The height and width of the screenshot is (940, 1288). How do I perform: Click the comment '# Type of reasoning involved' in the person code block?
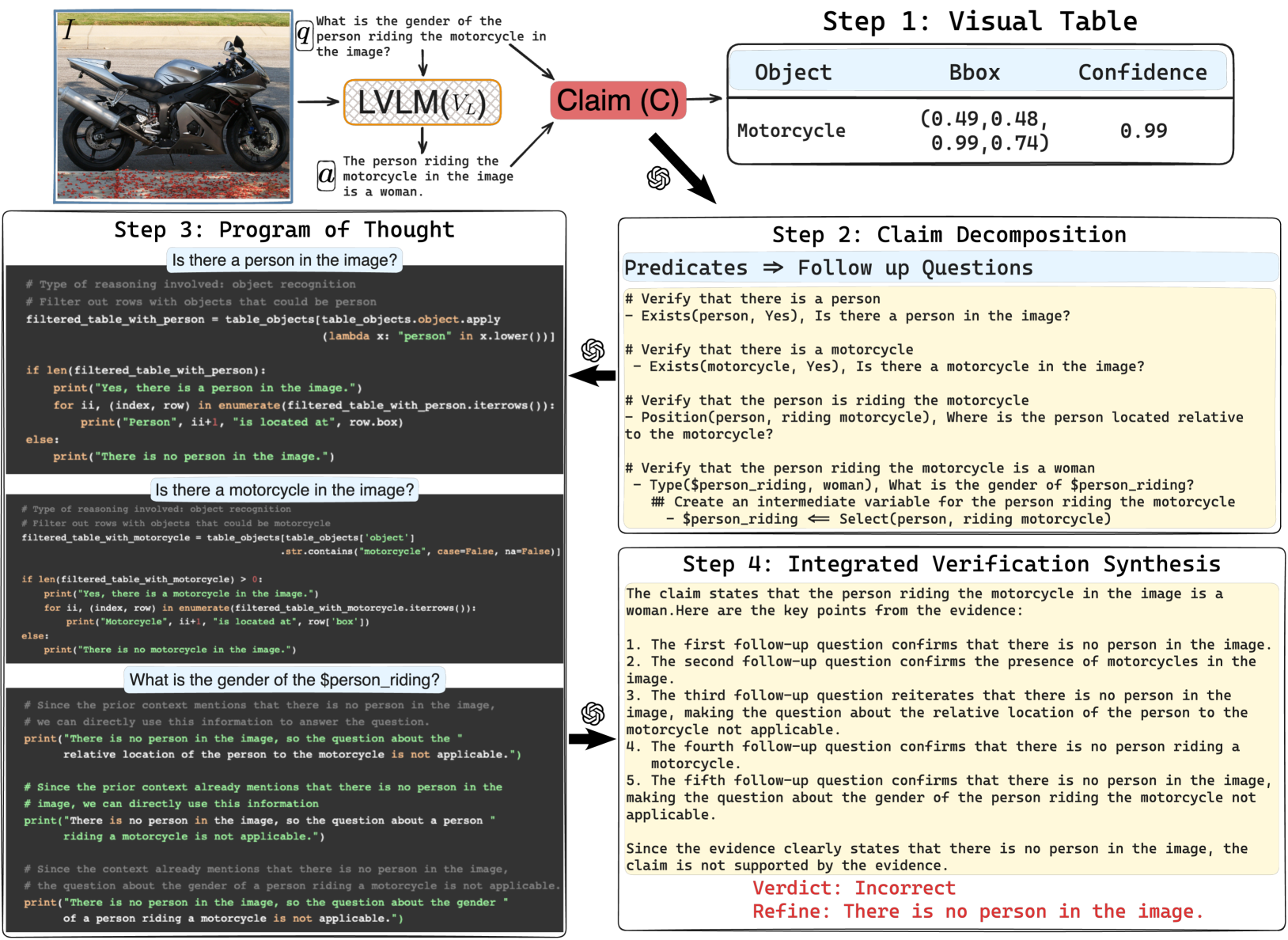coord(191,284)
